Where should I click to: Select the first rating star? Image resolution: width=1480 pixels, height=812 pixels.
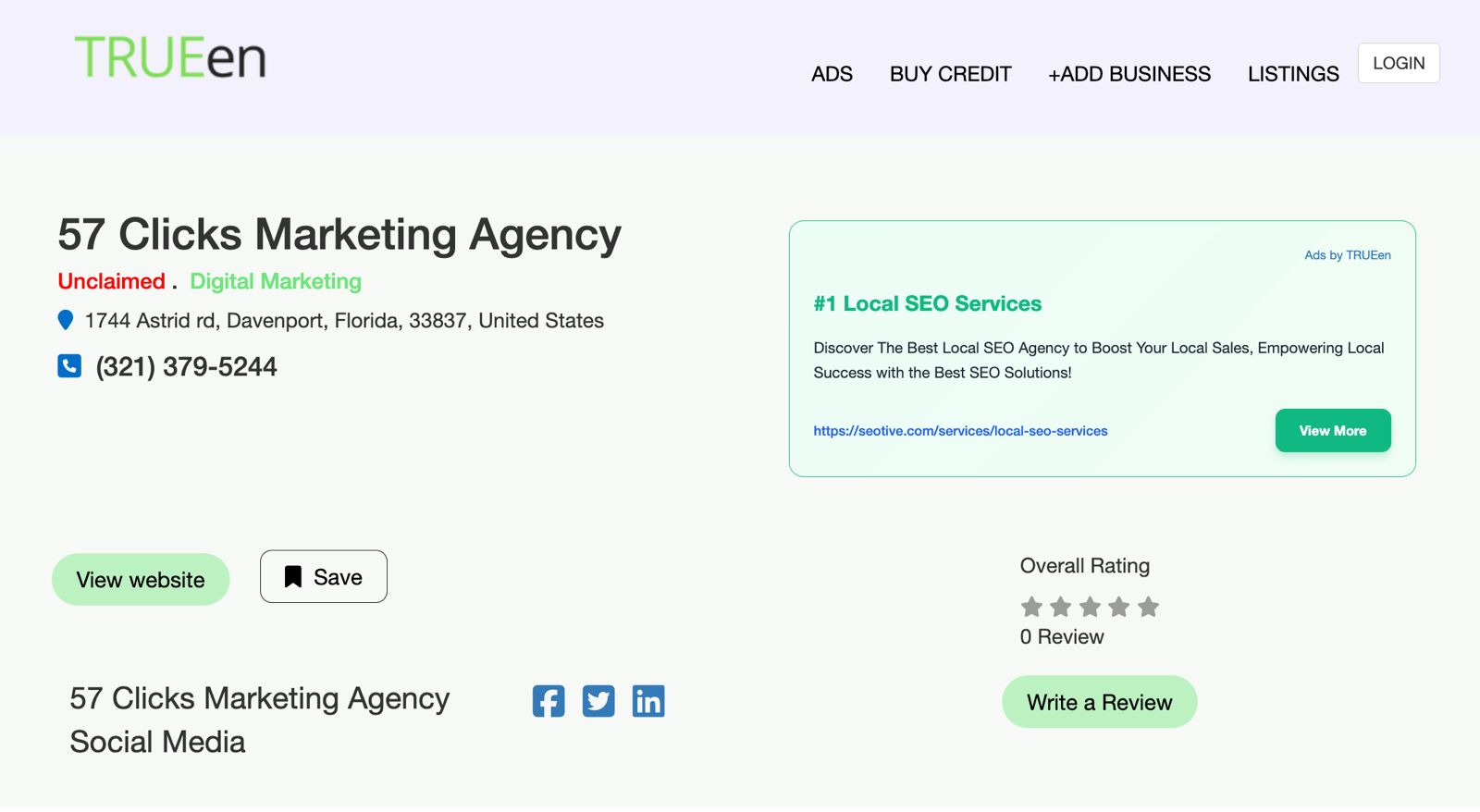(x=1031, y=607)
